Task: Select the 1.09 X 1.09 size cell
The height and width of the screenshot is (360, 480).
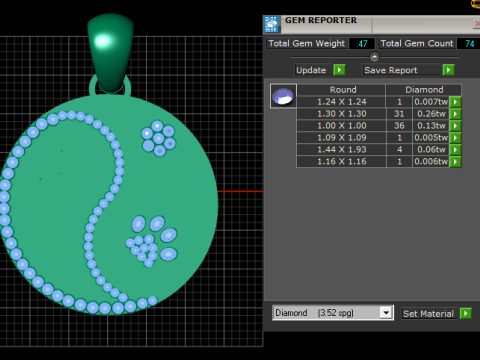Action: tap(341, 138)
